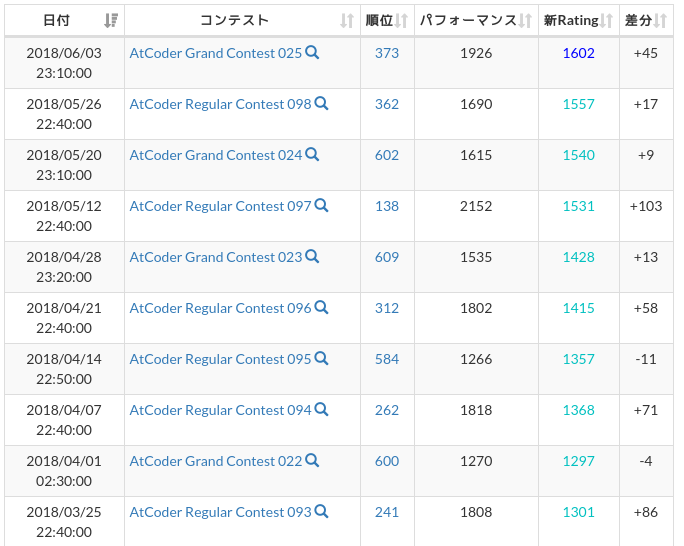Open AtCoder Grand Contest 025 link
The width and height of the screenshot is (684, 546).
point(215,53)
